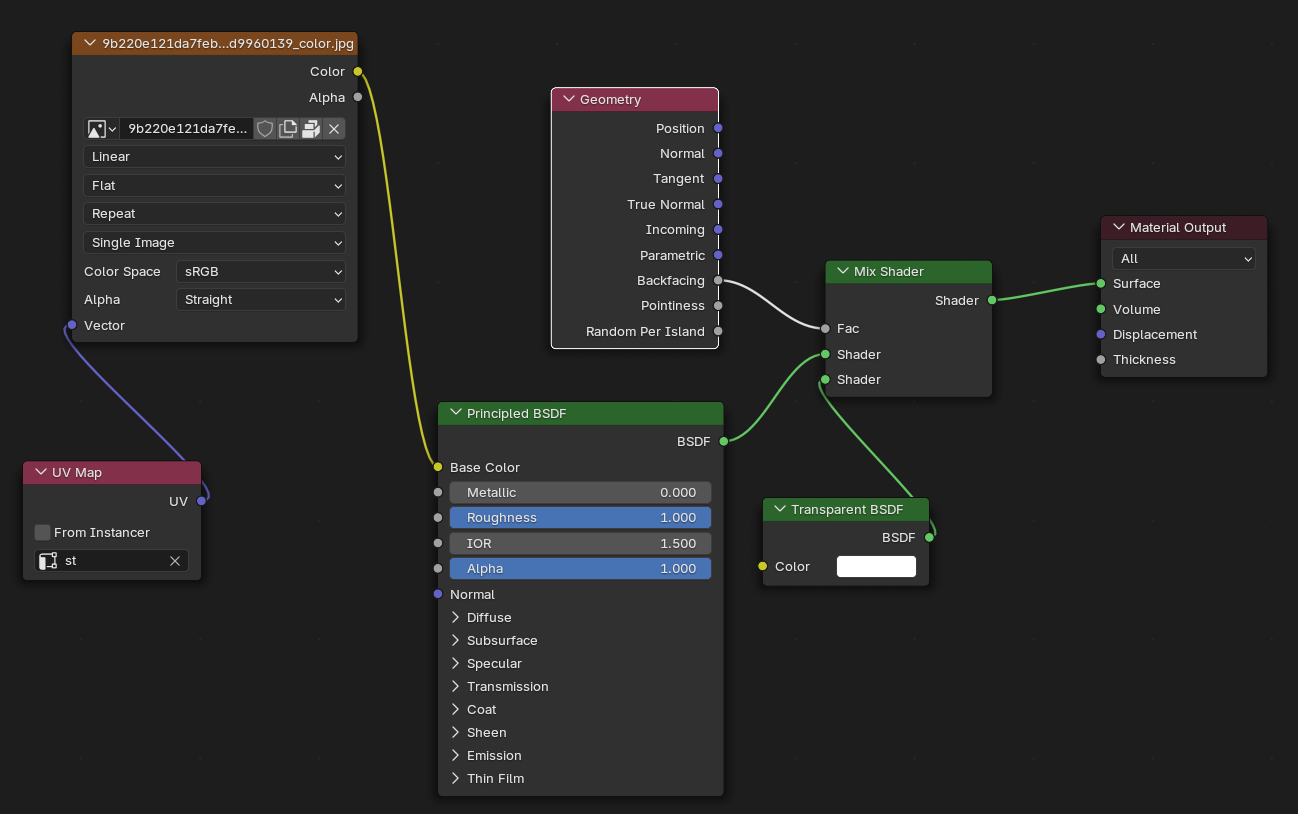Open the Linear interpolation dropdown

pyautogui.click(x=214, y=157)
